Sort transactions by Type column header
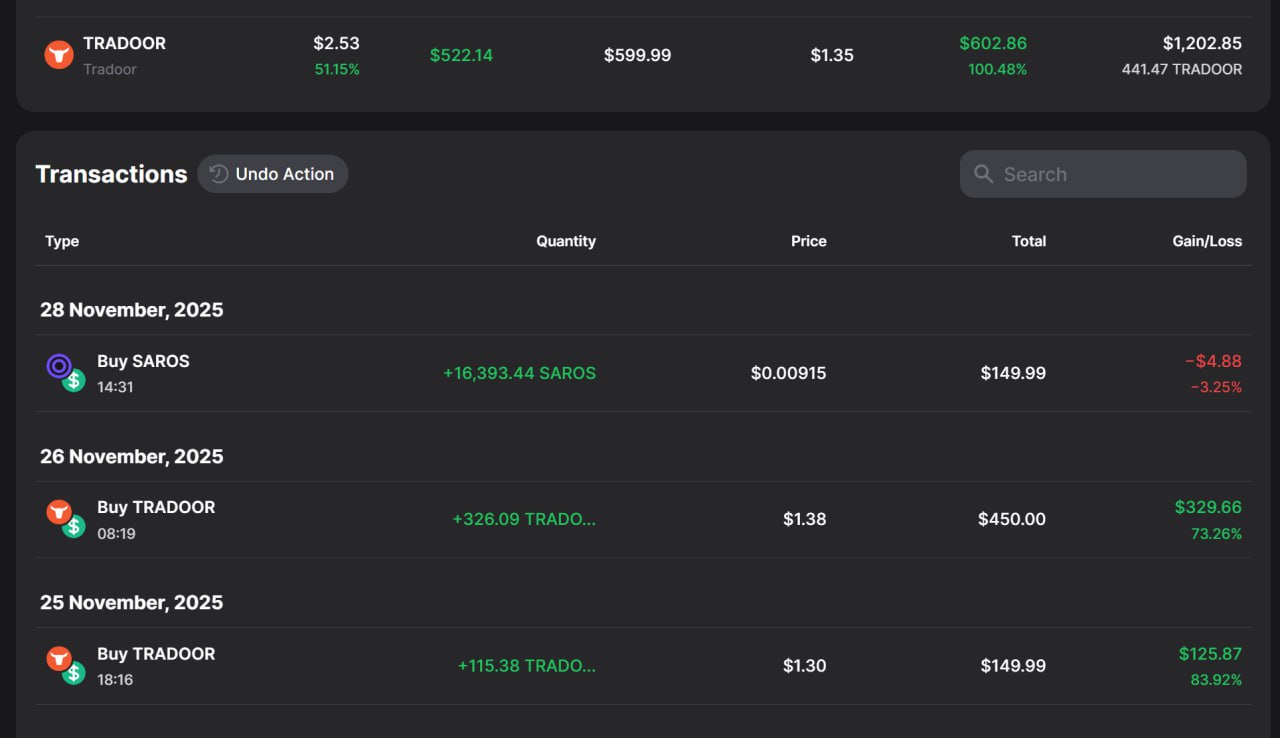The image size is (1280, 738). point(62,241)
